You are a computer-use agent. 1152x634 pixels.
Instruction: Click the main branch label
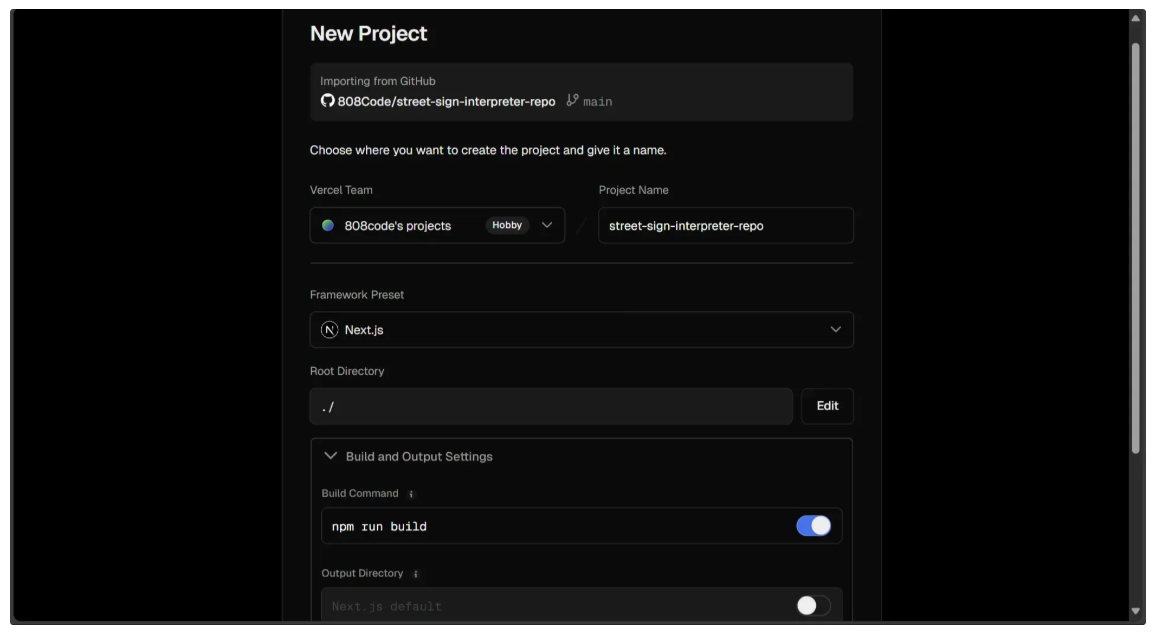tap(597, 102)
